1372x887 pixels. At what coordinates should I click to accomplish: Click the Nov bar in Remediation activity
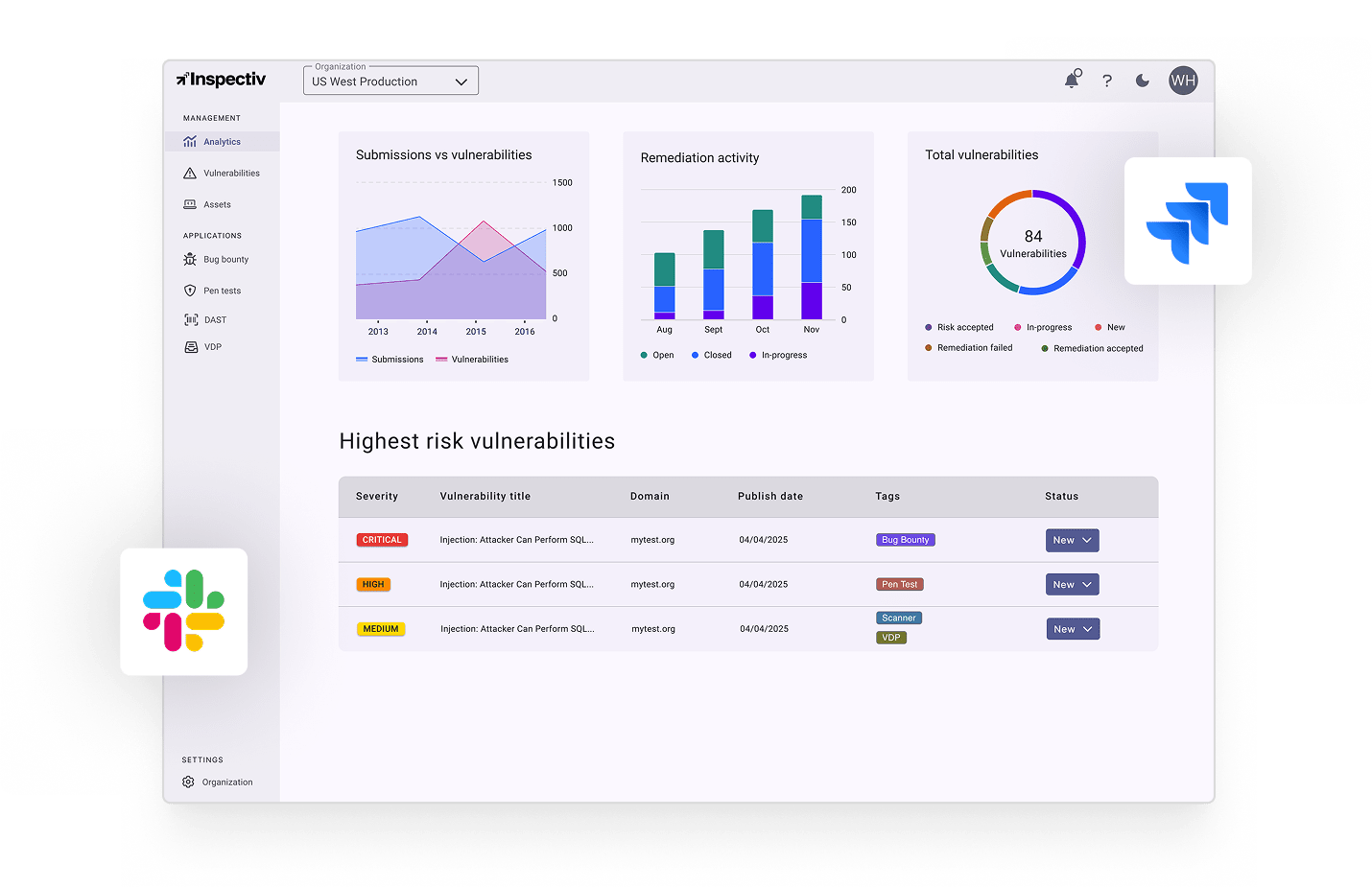812,257
